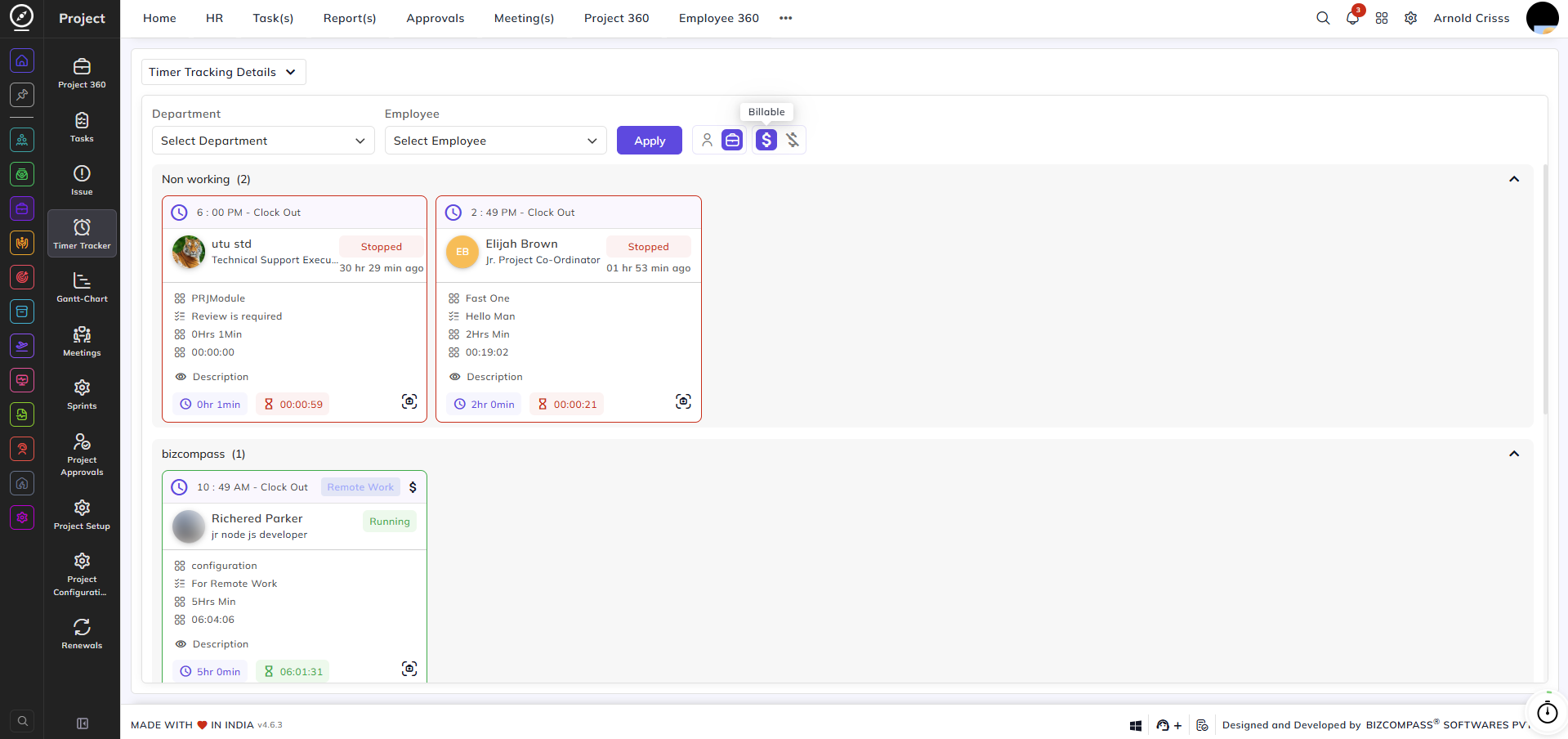Viewport: 1568px width, 739px height.
Task: Open Gantt-Chart in sidebar
Action: (x=82, y=287)
